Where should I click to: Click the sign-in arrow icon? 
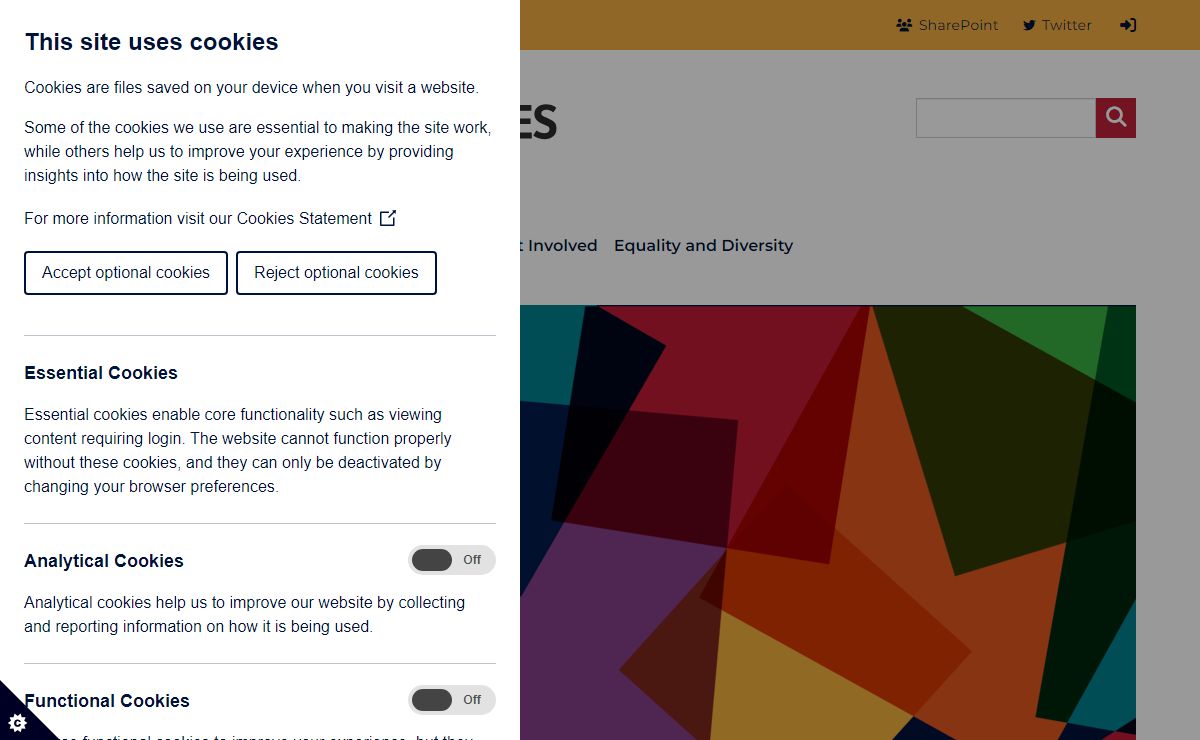[1128, 25]
